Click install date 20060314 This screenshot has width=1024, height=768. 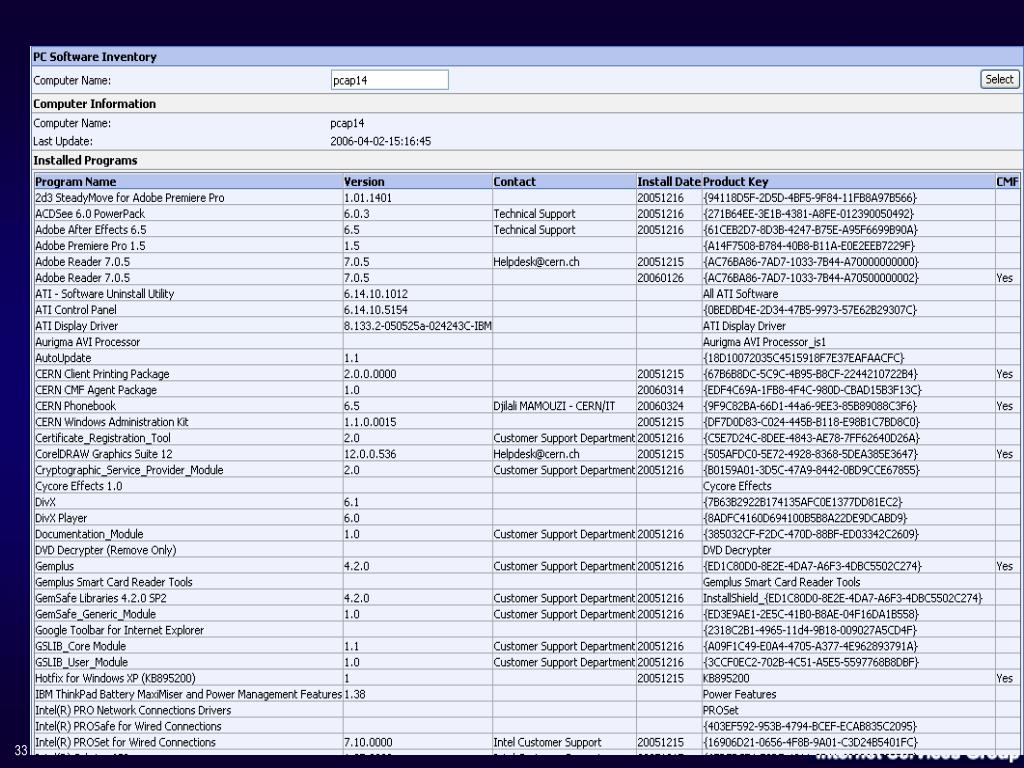[x=661, y=390]
